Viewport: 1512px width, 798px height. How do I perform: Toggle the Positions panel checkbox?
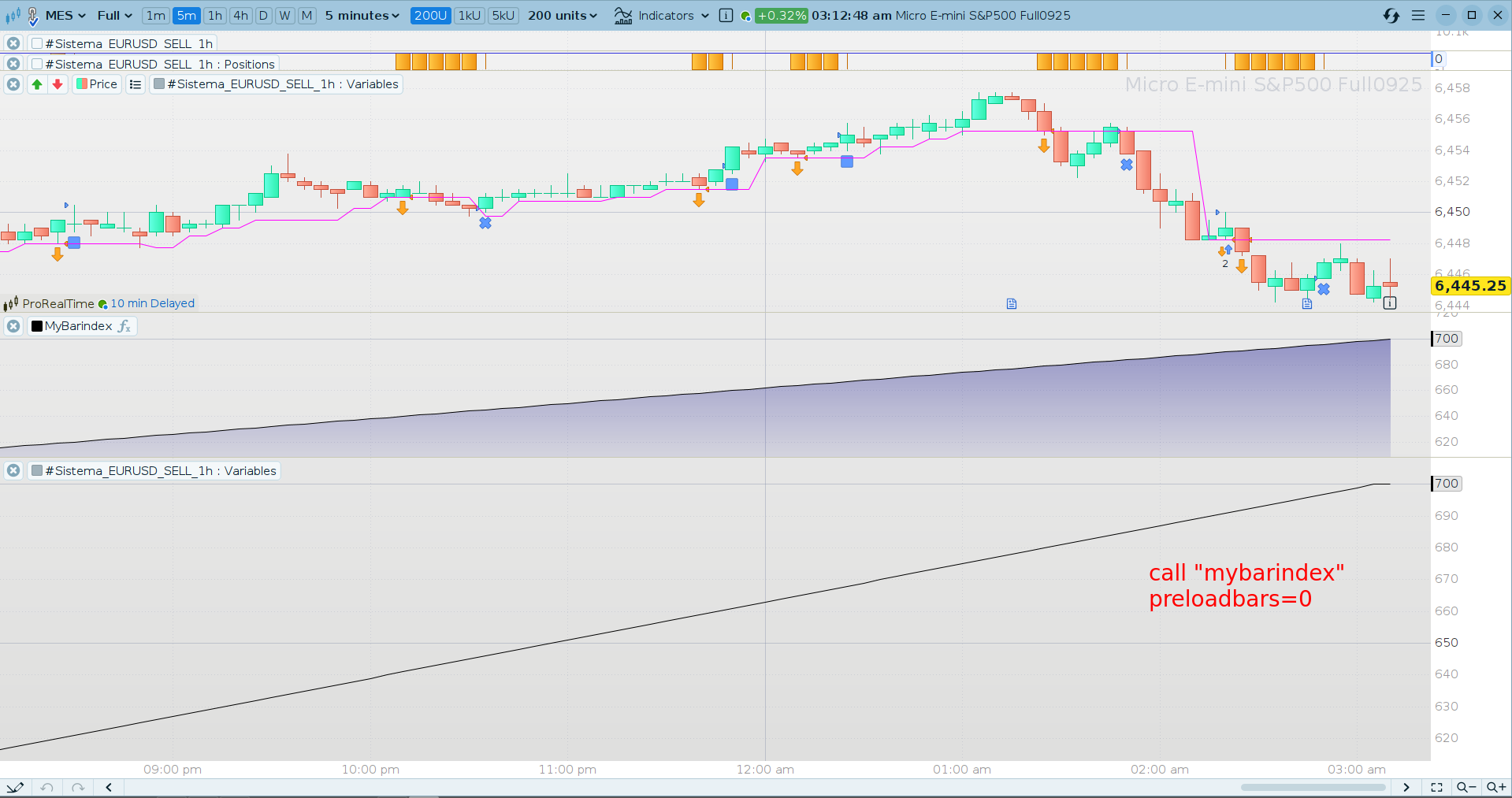pyautogui.click(x=37, y=64)
